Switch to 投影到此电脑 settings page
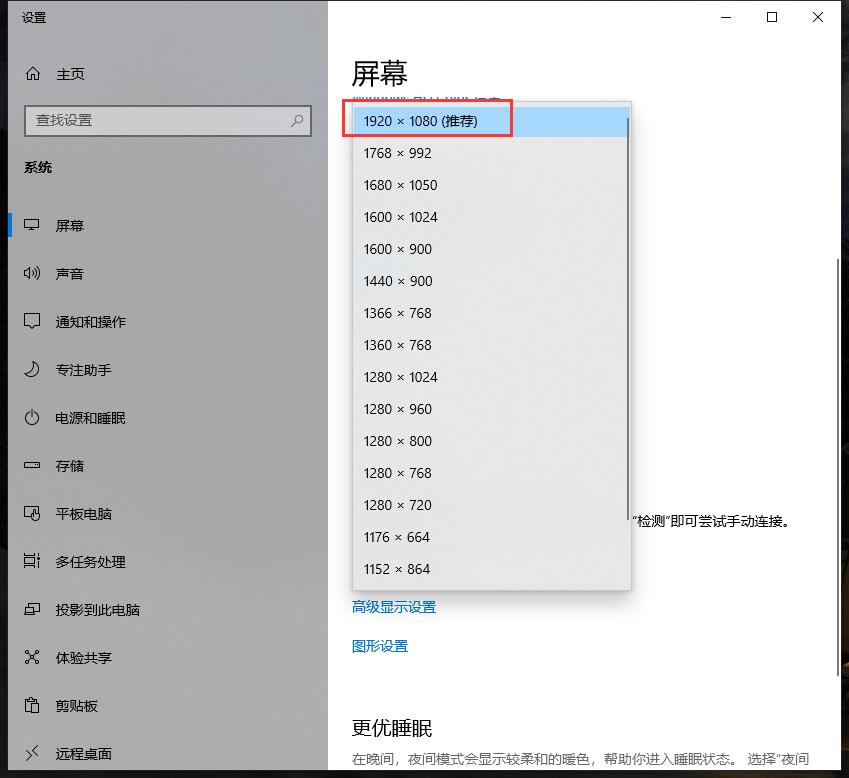 [x=30, y=609]
